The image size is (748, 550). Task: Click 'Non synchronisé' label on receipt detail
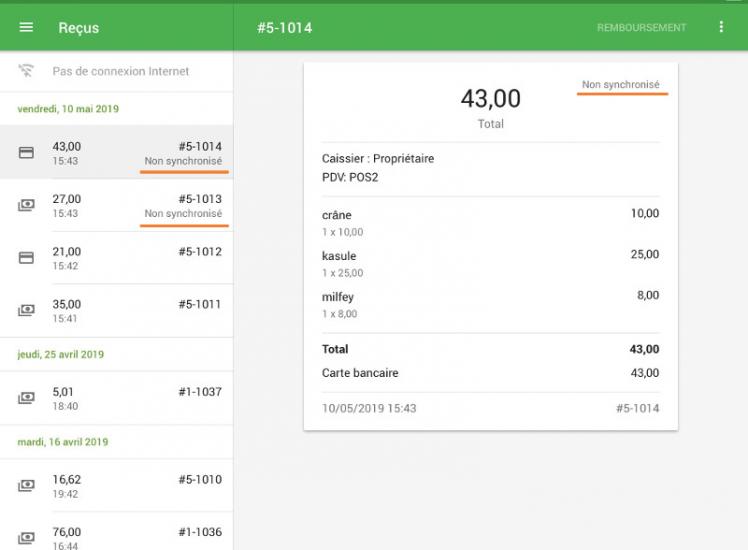click(x=620, y=85)
